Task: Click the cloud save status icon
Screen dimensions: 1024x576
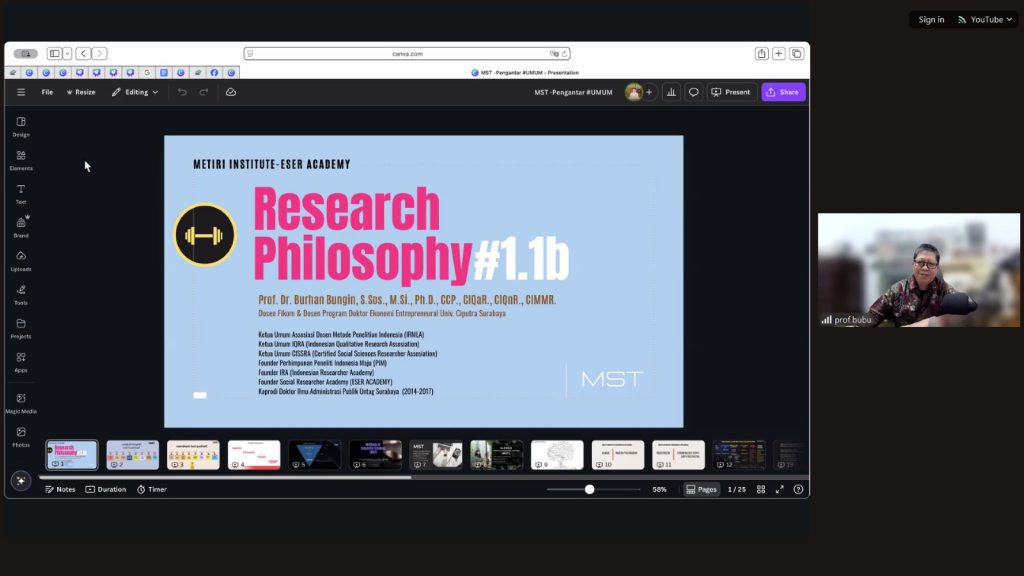Action: tap(231, 92)
